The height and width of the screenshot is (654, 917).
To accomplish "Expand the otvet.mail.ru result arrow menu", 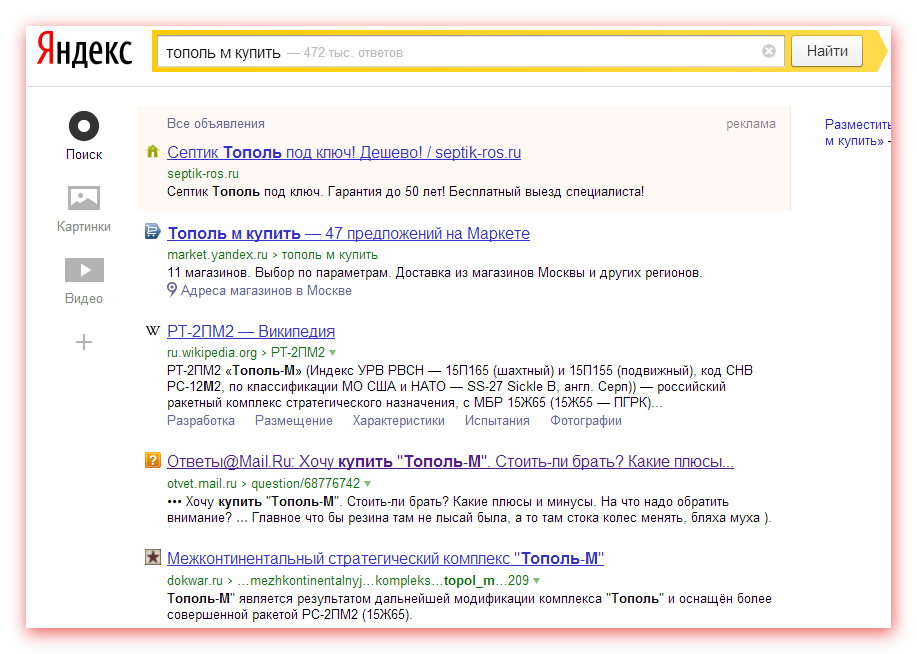I will (368, 484).
